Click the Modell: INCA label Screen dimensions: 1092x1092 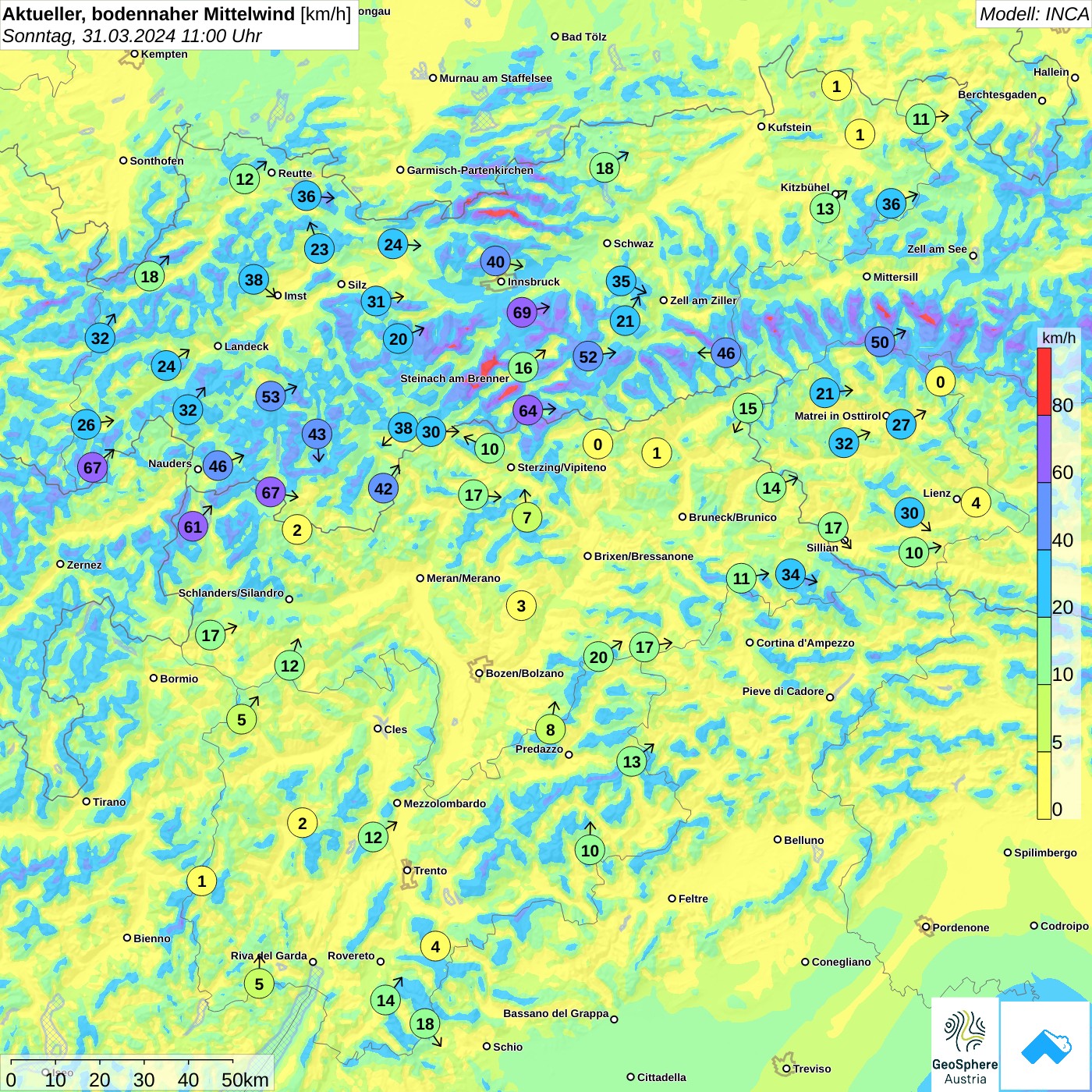coord(1033,14)
